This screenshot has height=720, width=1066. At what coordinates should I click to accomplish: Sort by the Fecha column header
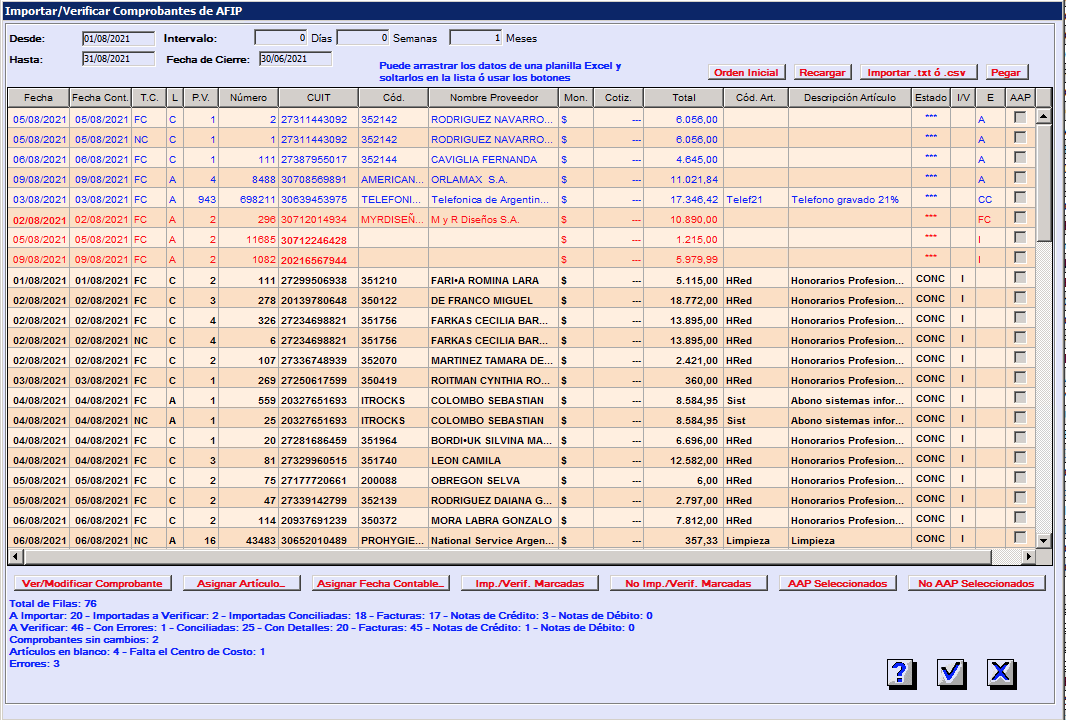39,98
